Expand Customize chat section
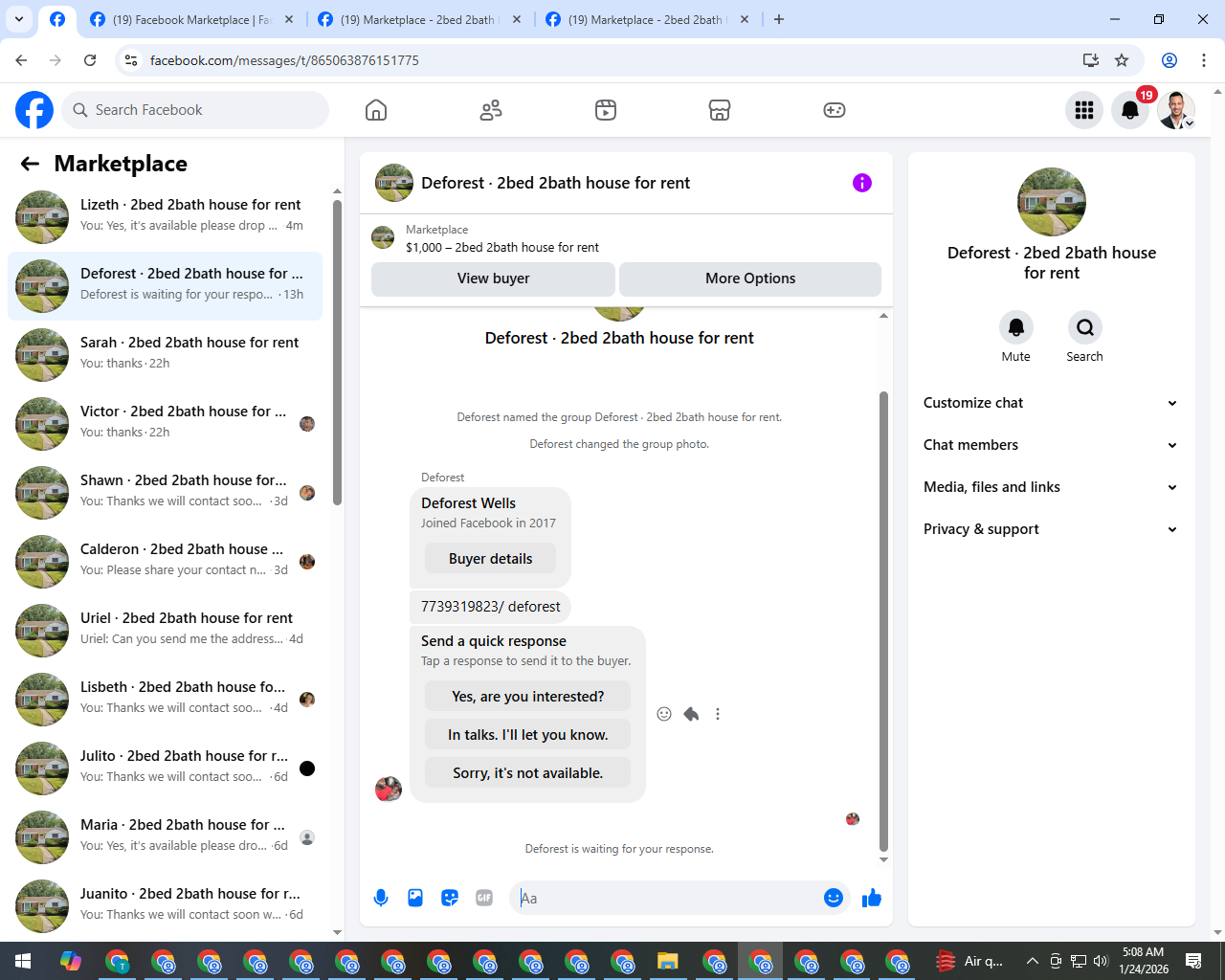Screen dimensions: 1225x980 [x=1051, y=403]
